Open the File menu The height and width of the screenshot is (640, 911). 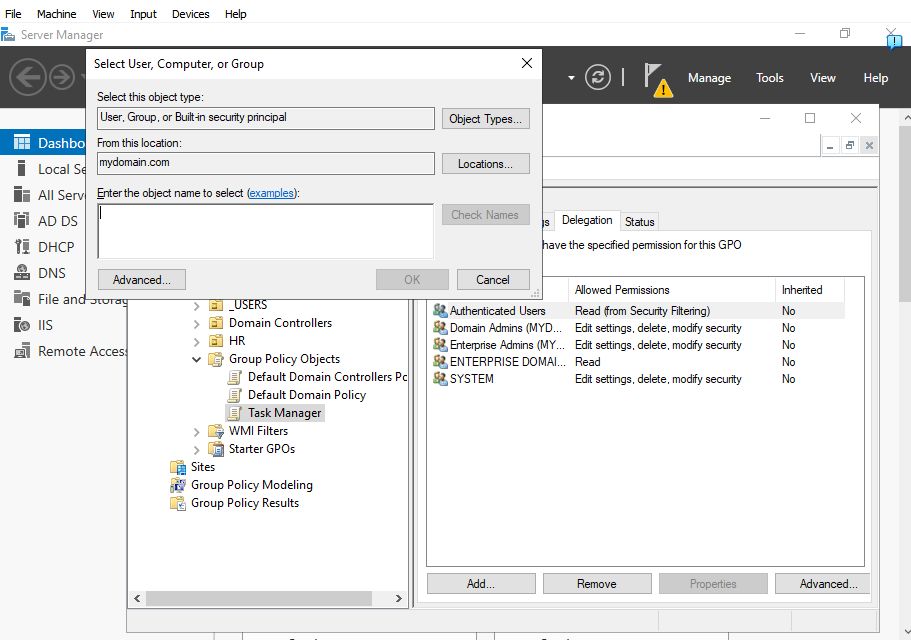pyautogui.click(x=13, y=13)
